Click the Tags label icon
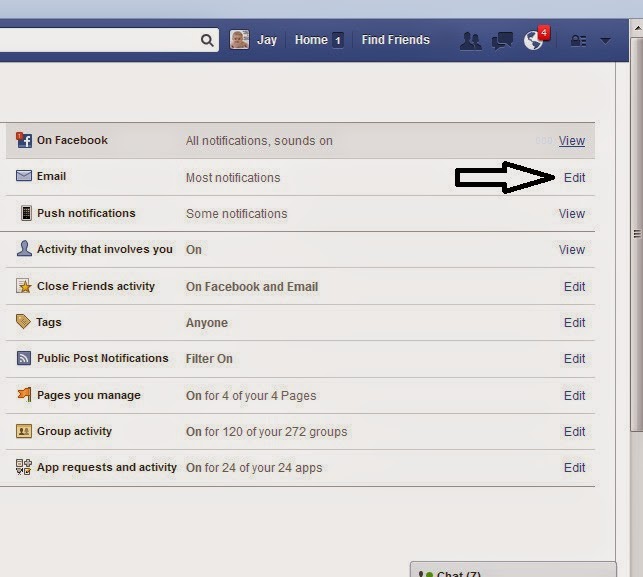The height and width of the screenshot is (577, 643). click(x=23, y=322)
